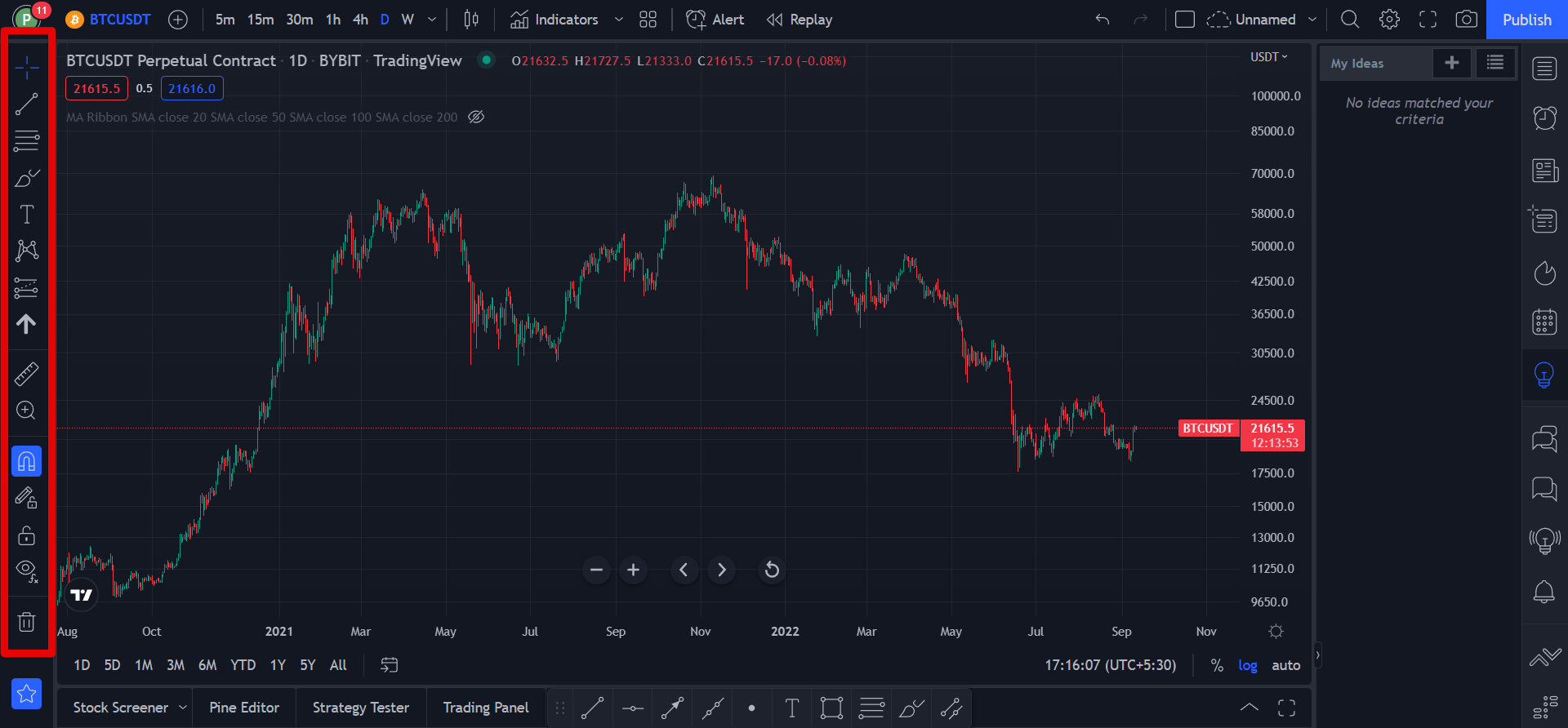
Task: Expand the timeframe interval dropdown
Action: click(432, 20)
